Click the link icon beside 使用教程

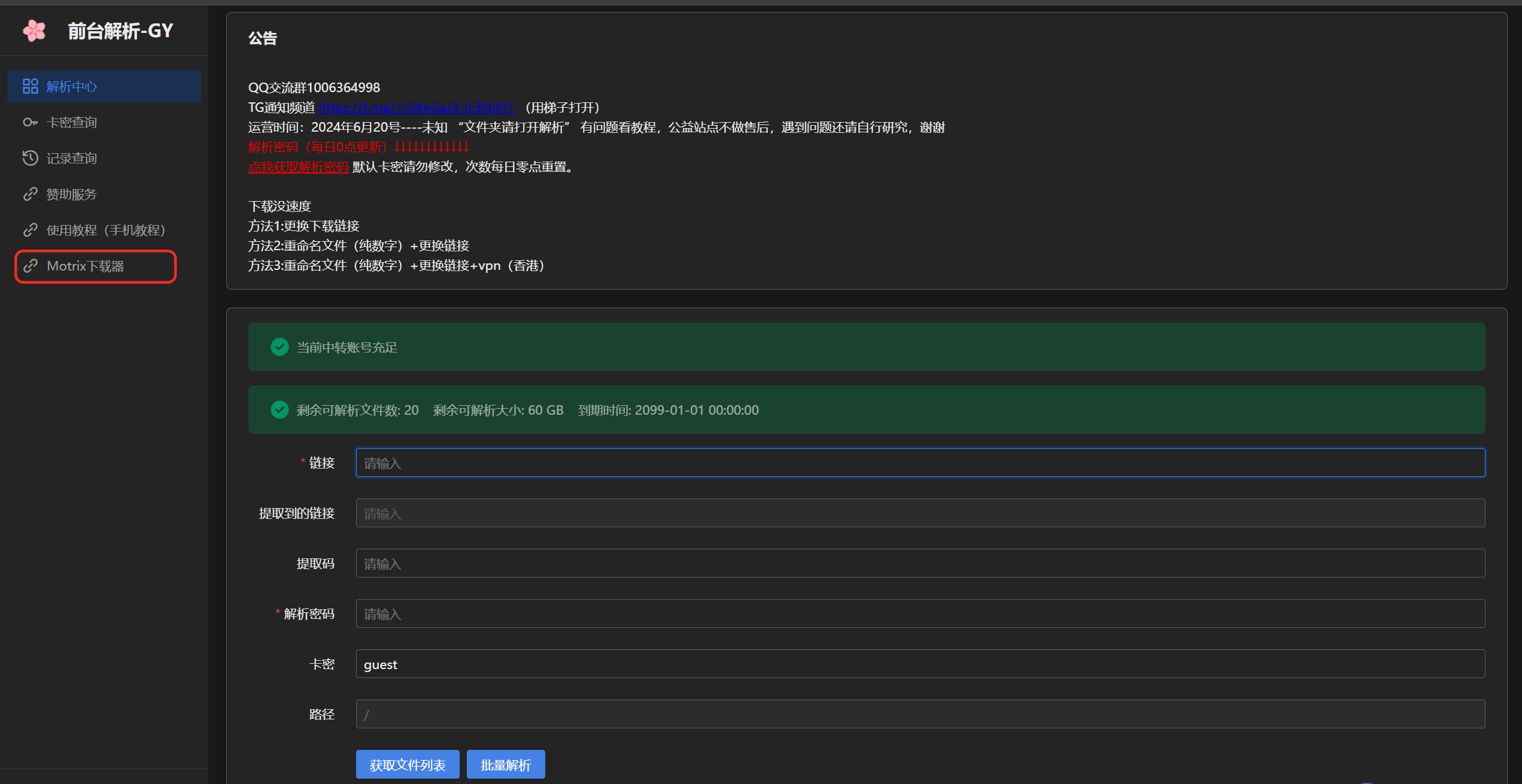click(30, 230)
